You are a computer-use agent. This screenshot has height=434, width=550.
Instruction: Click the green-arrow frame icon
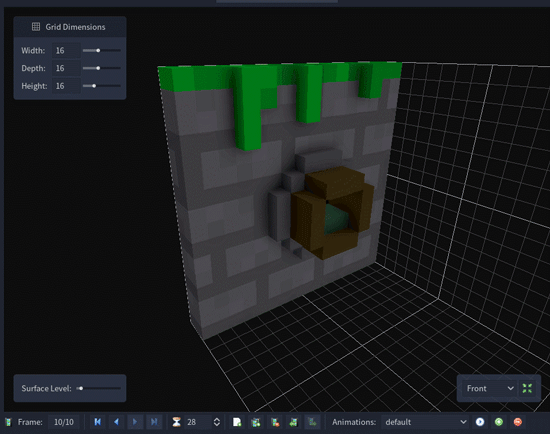(x=294, y=422)
